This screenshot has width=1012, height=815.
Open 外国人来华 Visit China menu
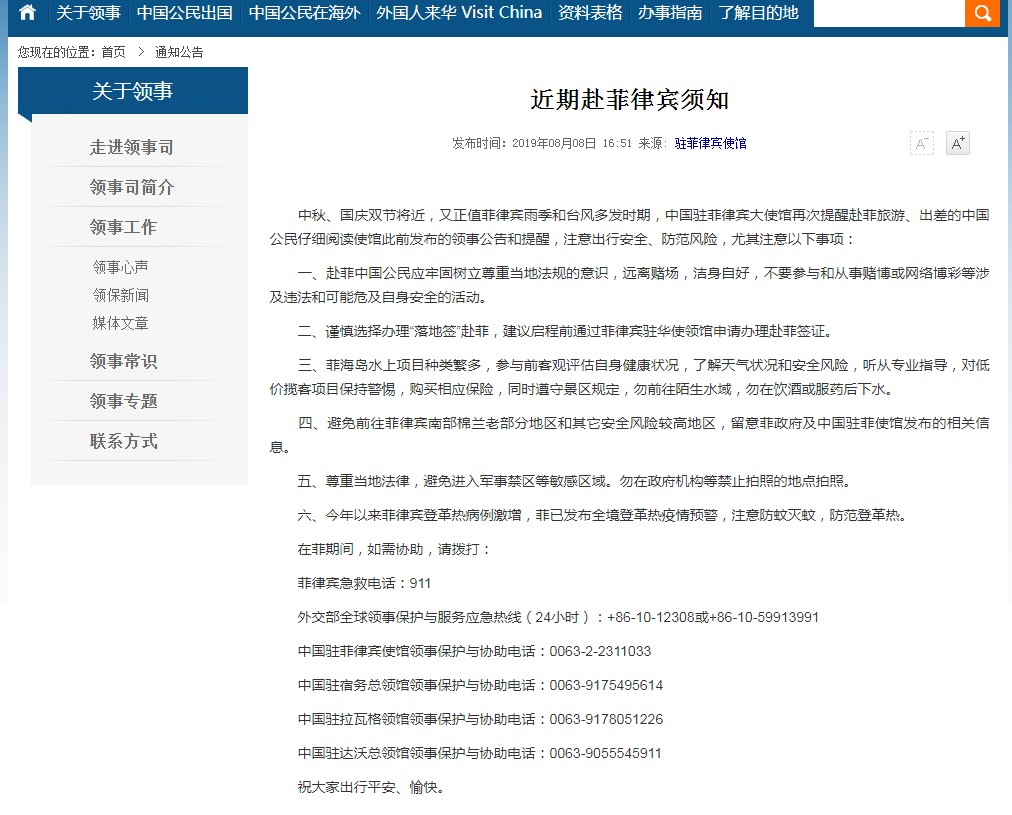tap(459, 13)
